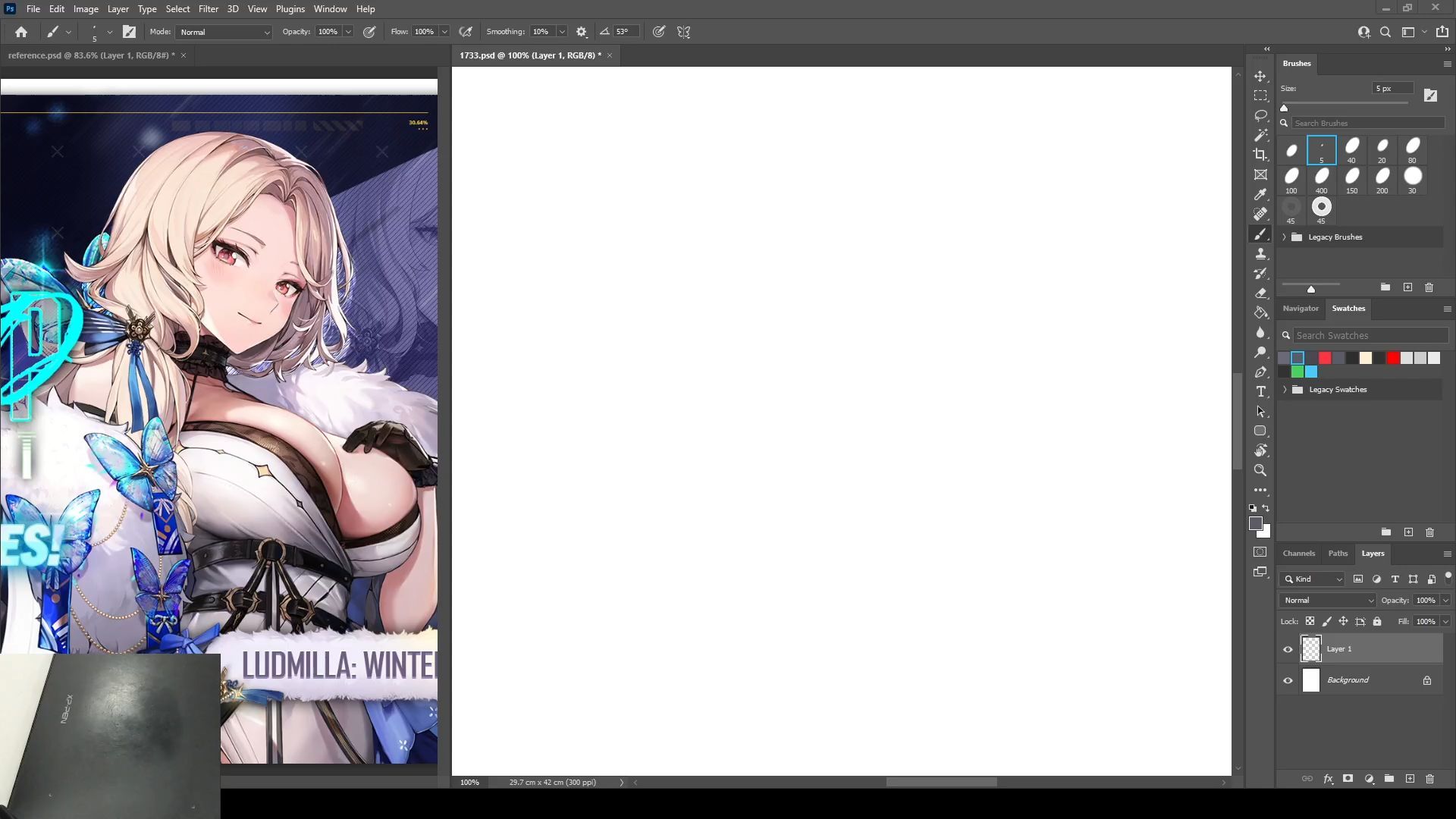Select the Eyedropper tool
Screen dimensions: 1456x819
click(x=1260, y=194)
